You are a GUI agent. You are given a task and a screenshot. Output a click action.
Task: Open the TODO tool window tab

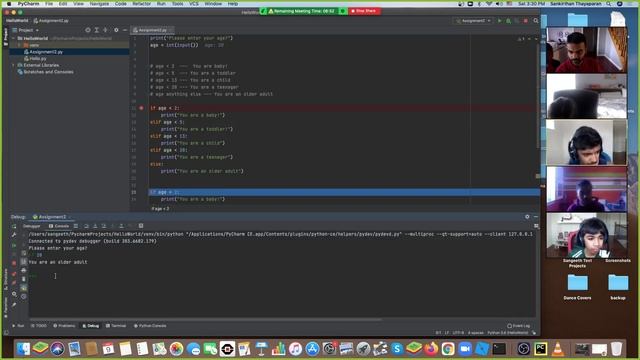tap(39, 326)
